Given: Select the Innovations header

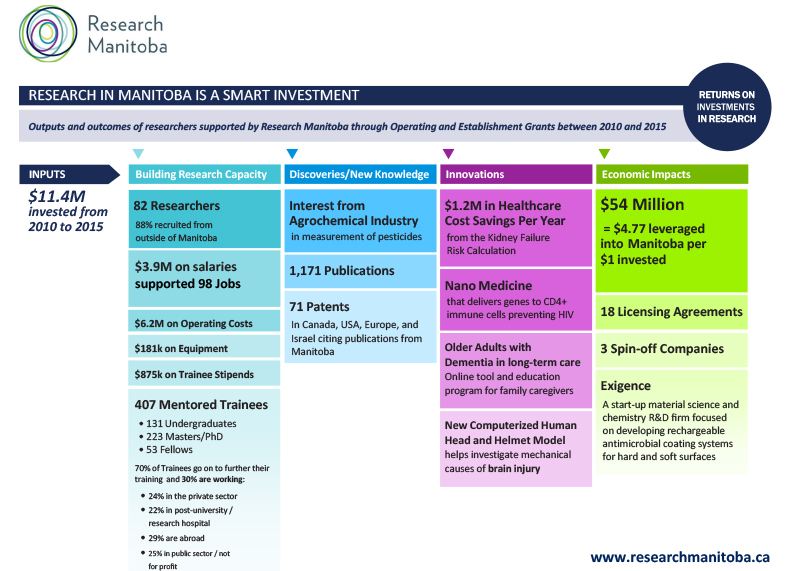Looking at the screenshot, I should (516, 174).
